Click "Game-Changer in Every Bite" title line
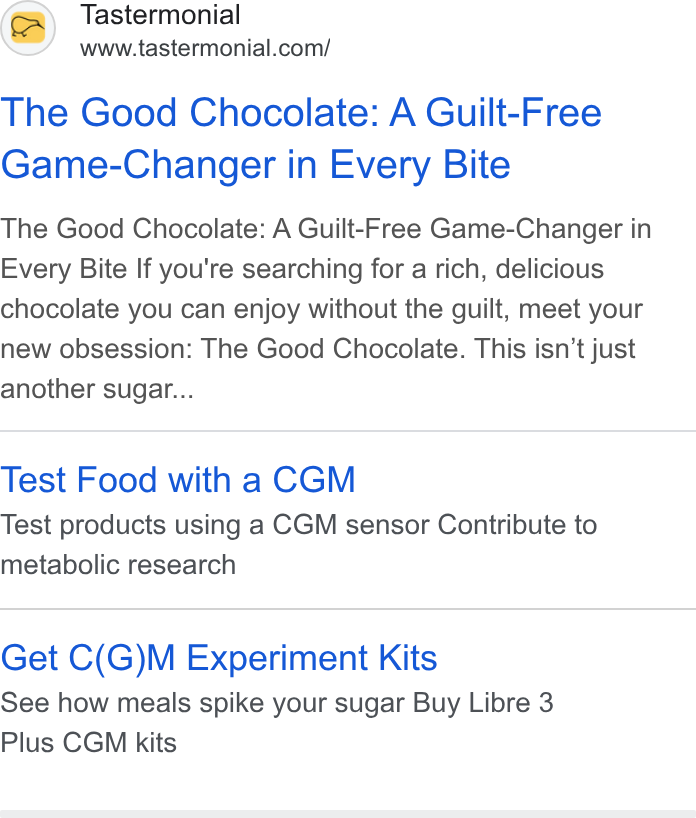The width and height of the screenshot is (696, 818). click(256, 165)
